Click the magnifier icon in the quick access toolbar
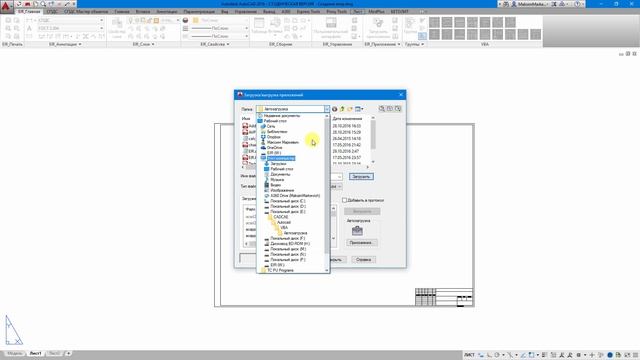 click(x=43, y=4)
